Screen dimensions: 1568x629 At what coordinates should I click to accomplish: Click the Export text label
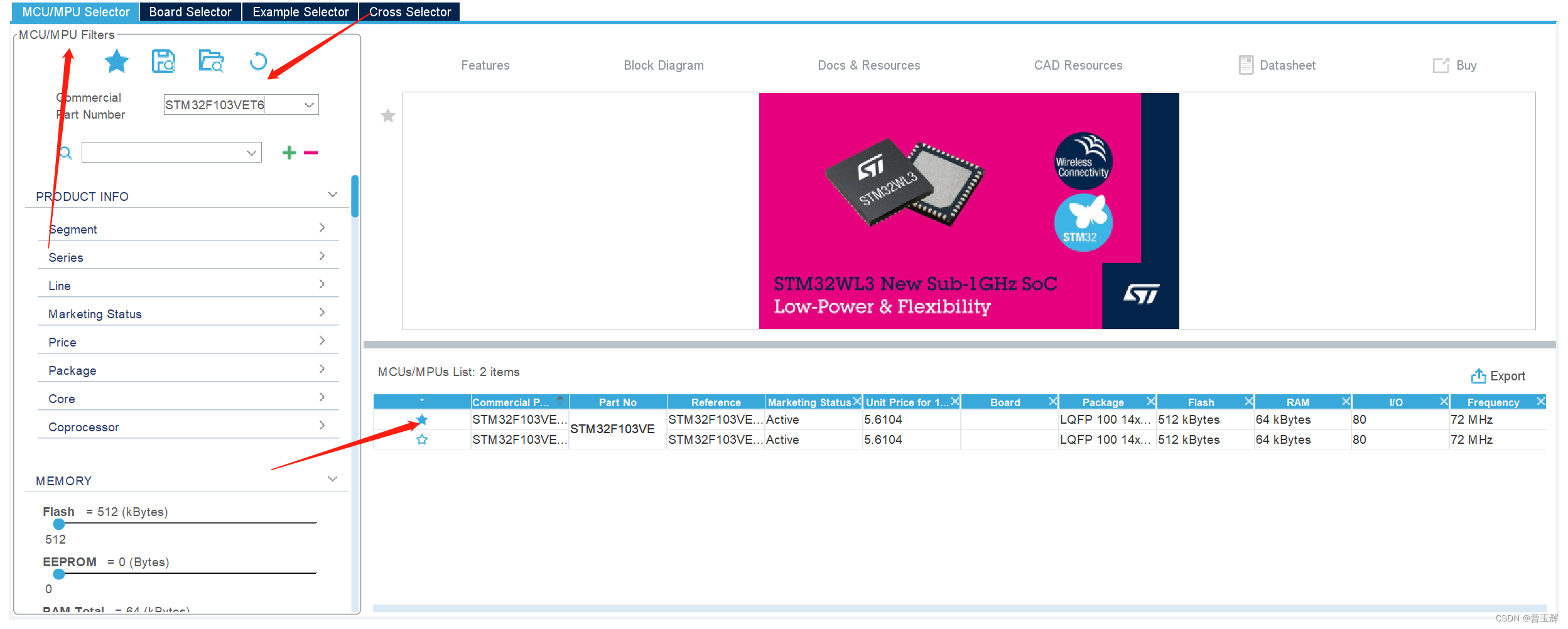pyautogui.click(x=1508, y=376)
